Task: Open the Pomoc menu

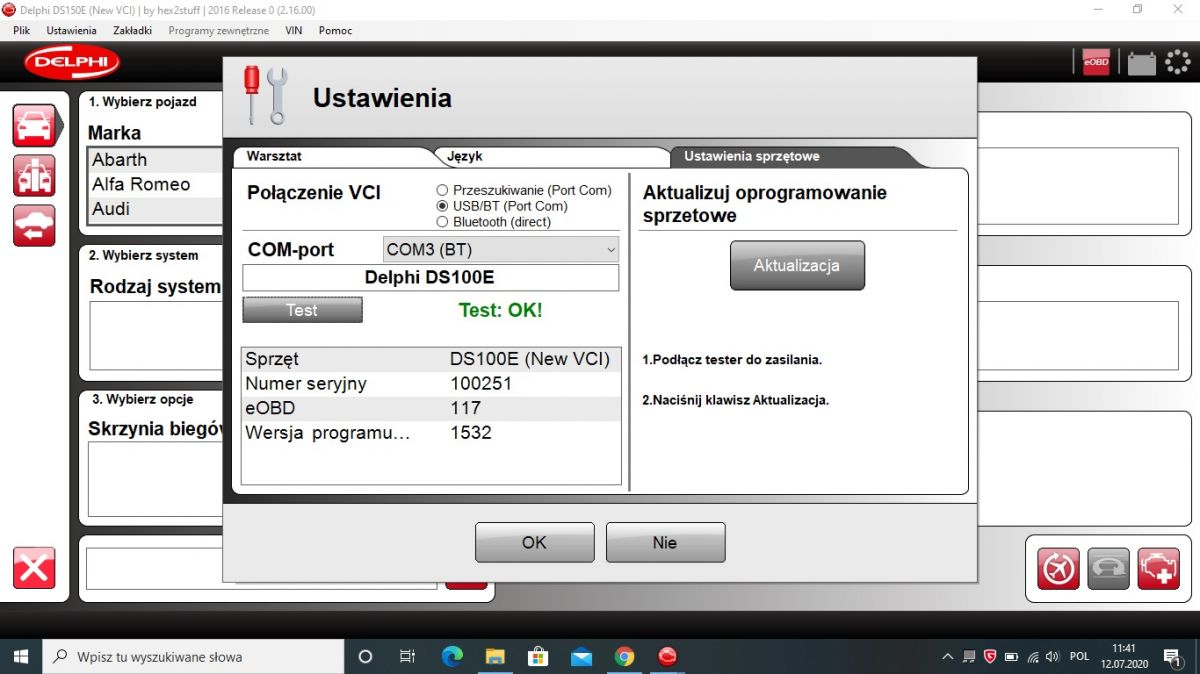Action: (x=336, y=30)
